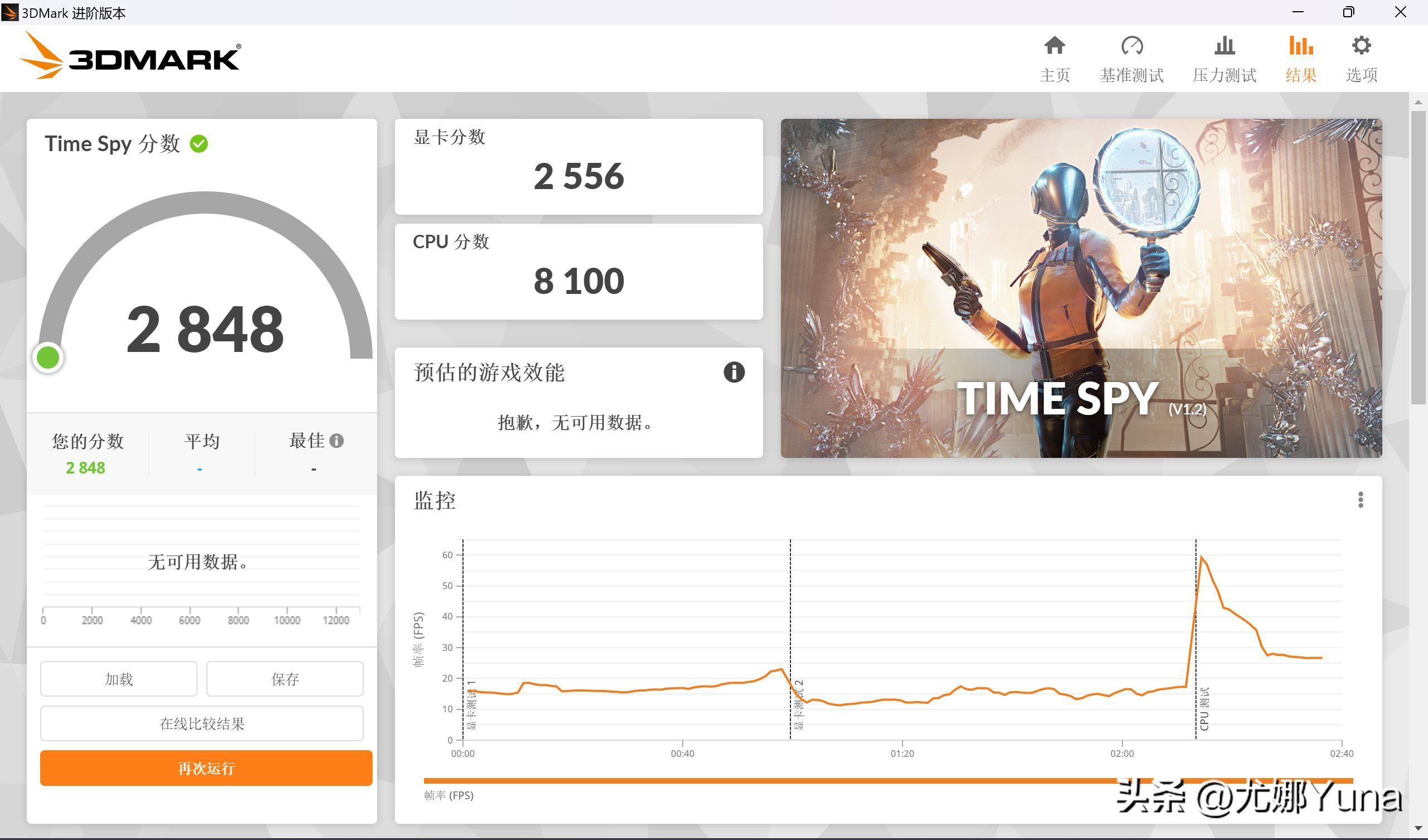1428x840 pixels.
Task: Click the green dot on the score gauge
Action: coord(48,358)
